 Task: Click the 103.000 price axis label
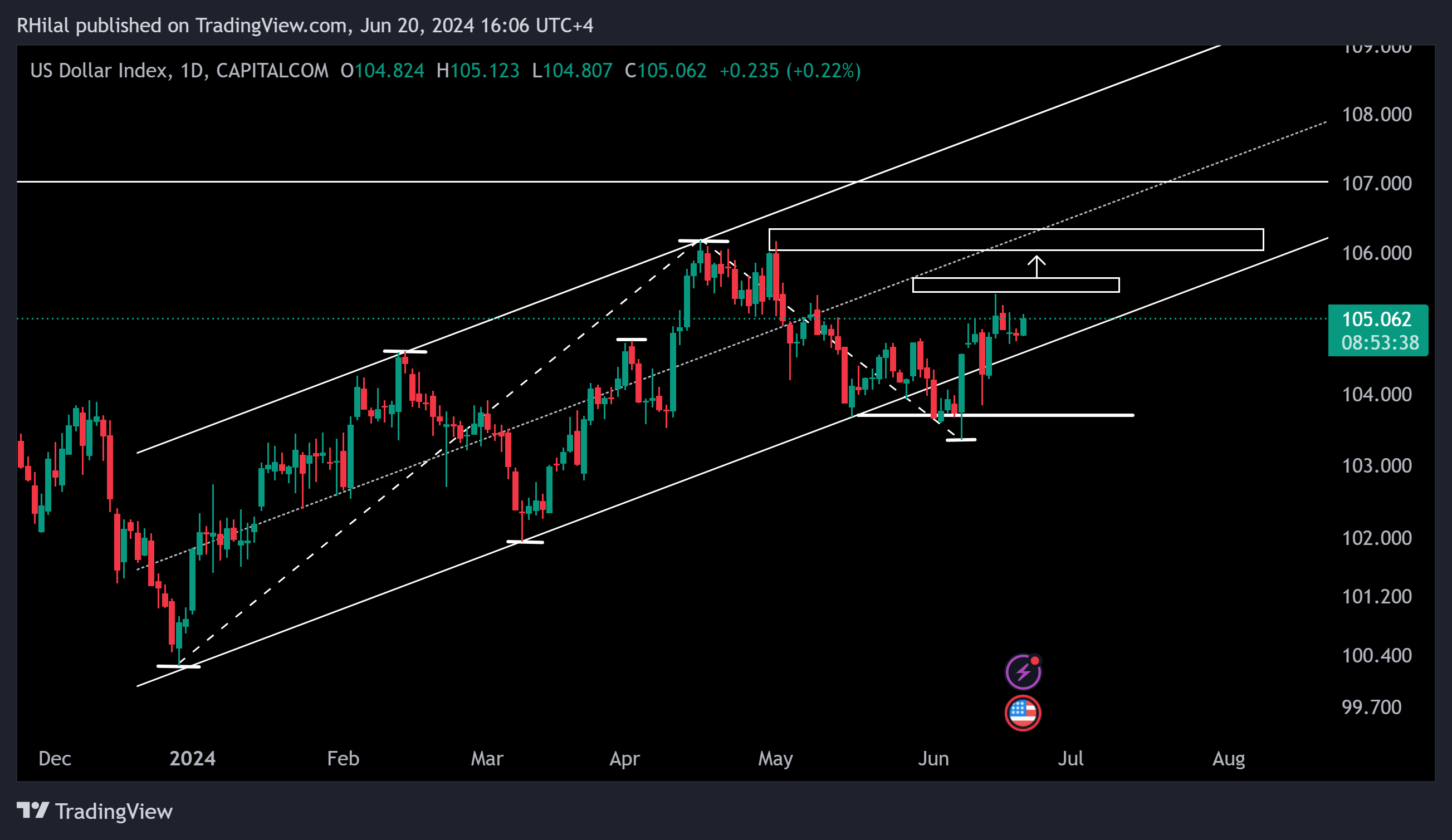click(1376, 466)
